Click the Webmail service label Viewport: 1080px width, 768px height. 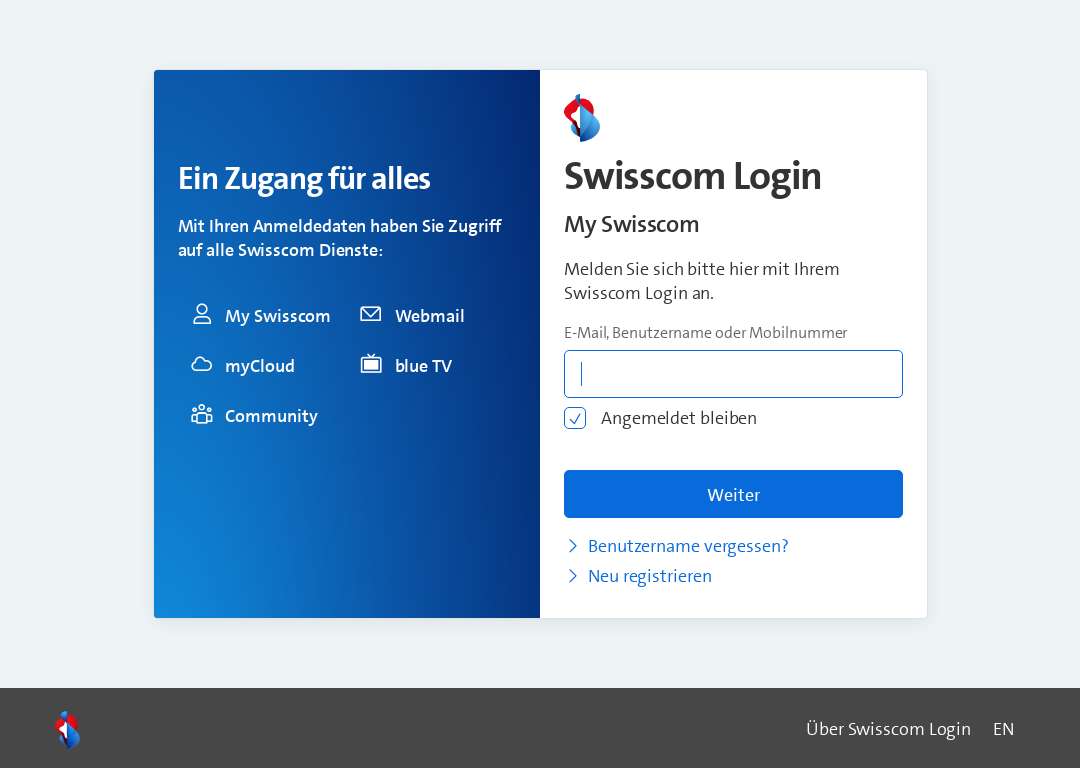pos(430,316)
